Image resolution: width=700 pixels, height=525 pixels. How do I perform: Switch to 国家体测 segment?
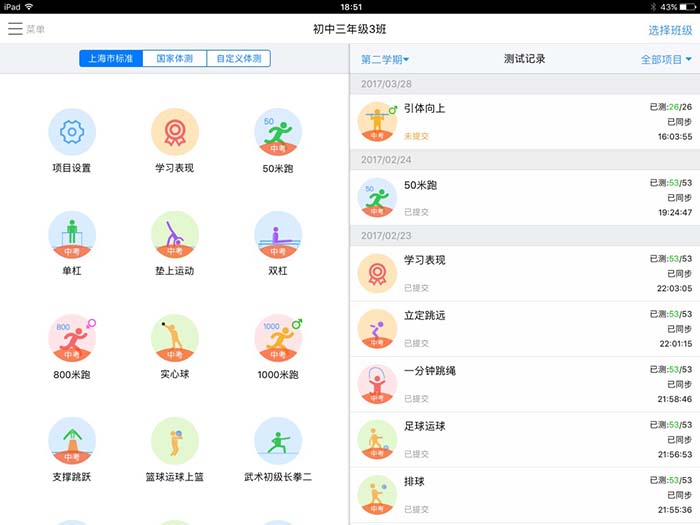click(175, 59)
